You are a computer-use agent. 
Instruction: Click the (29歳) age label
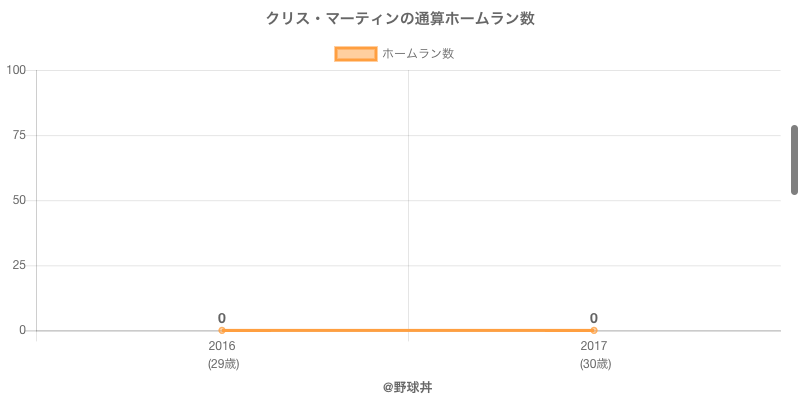(x=223, y=364)
